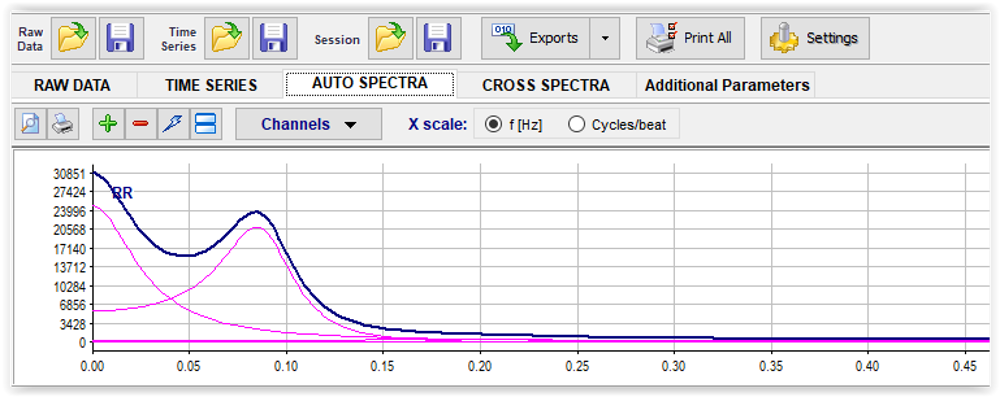Click the 17140 Y-axis value

[69, 248]
